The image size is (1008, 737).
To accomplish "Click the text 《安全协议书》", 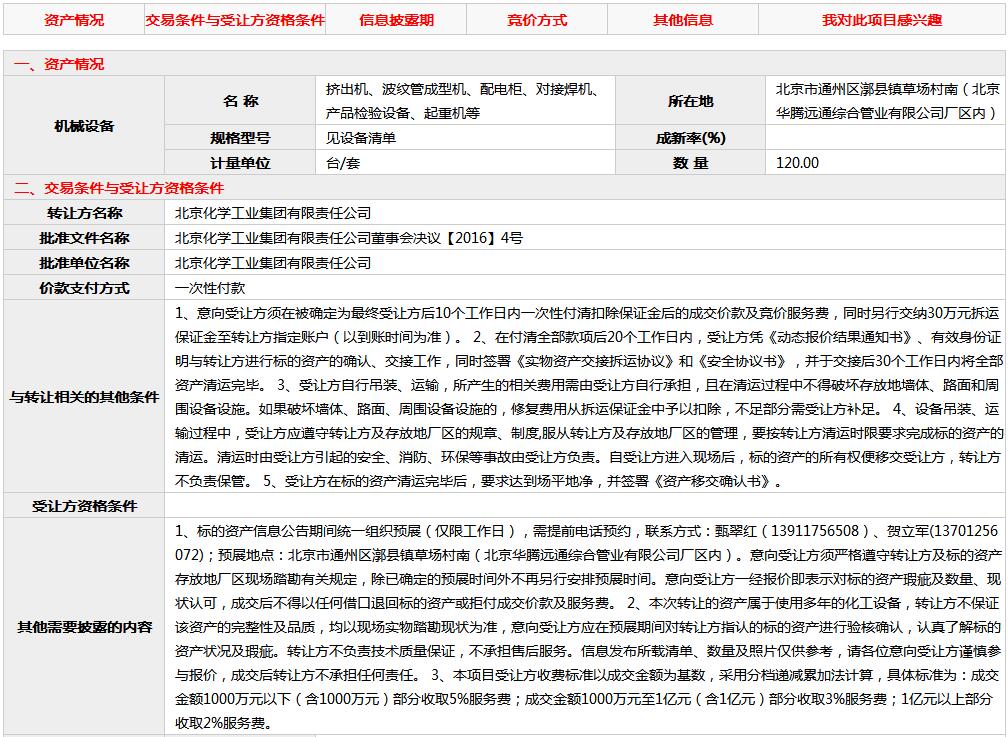I will coord(743,361).
